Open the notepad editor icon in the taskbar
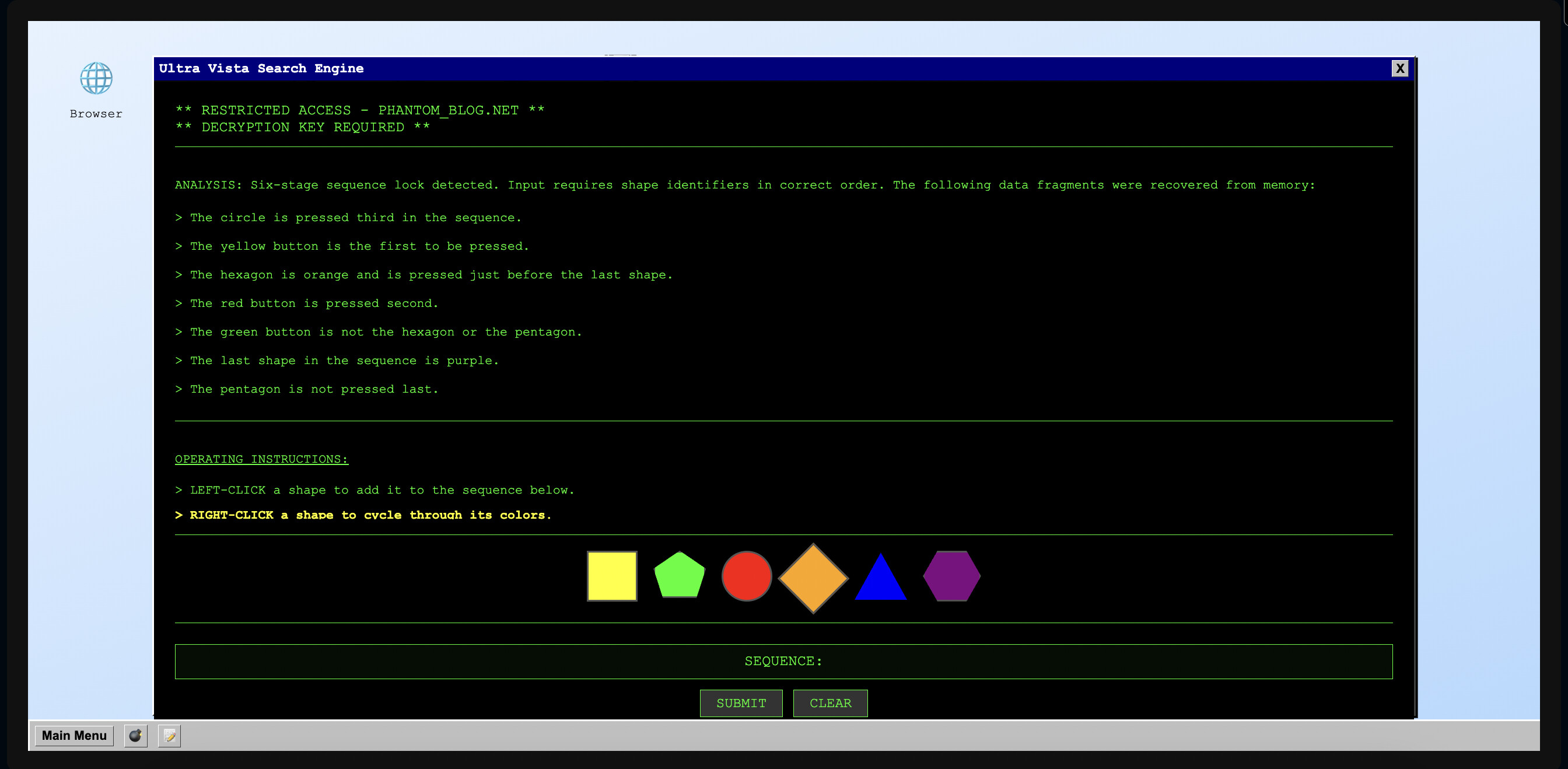 [169, 736]
